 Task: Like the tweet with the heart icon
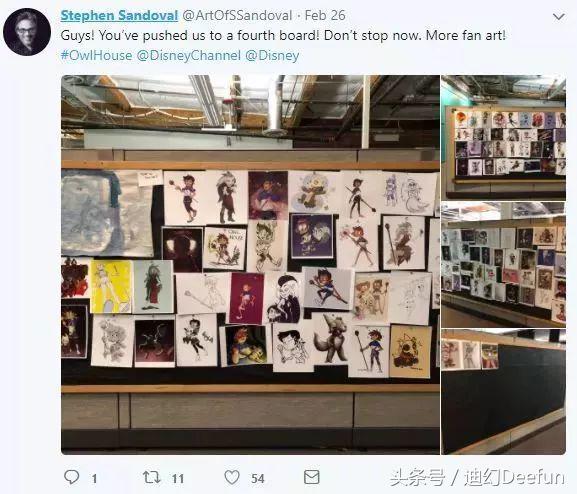tap(232, 477)
